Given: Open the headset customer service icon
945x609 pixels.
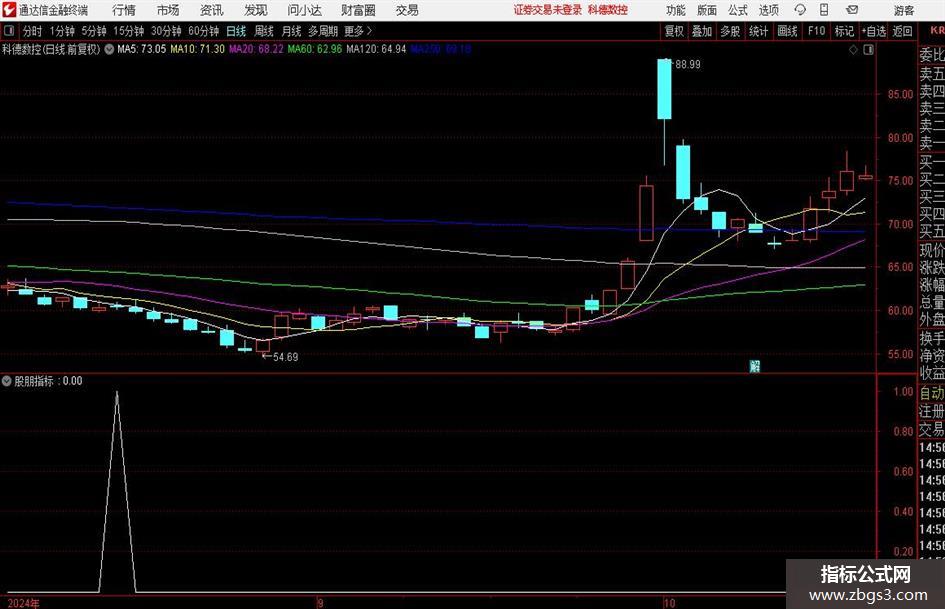Looking at the screenshot, I should tap(800, 10).
